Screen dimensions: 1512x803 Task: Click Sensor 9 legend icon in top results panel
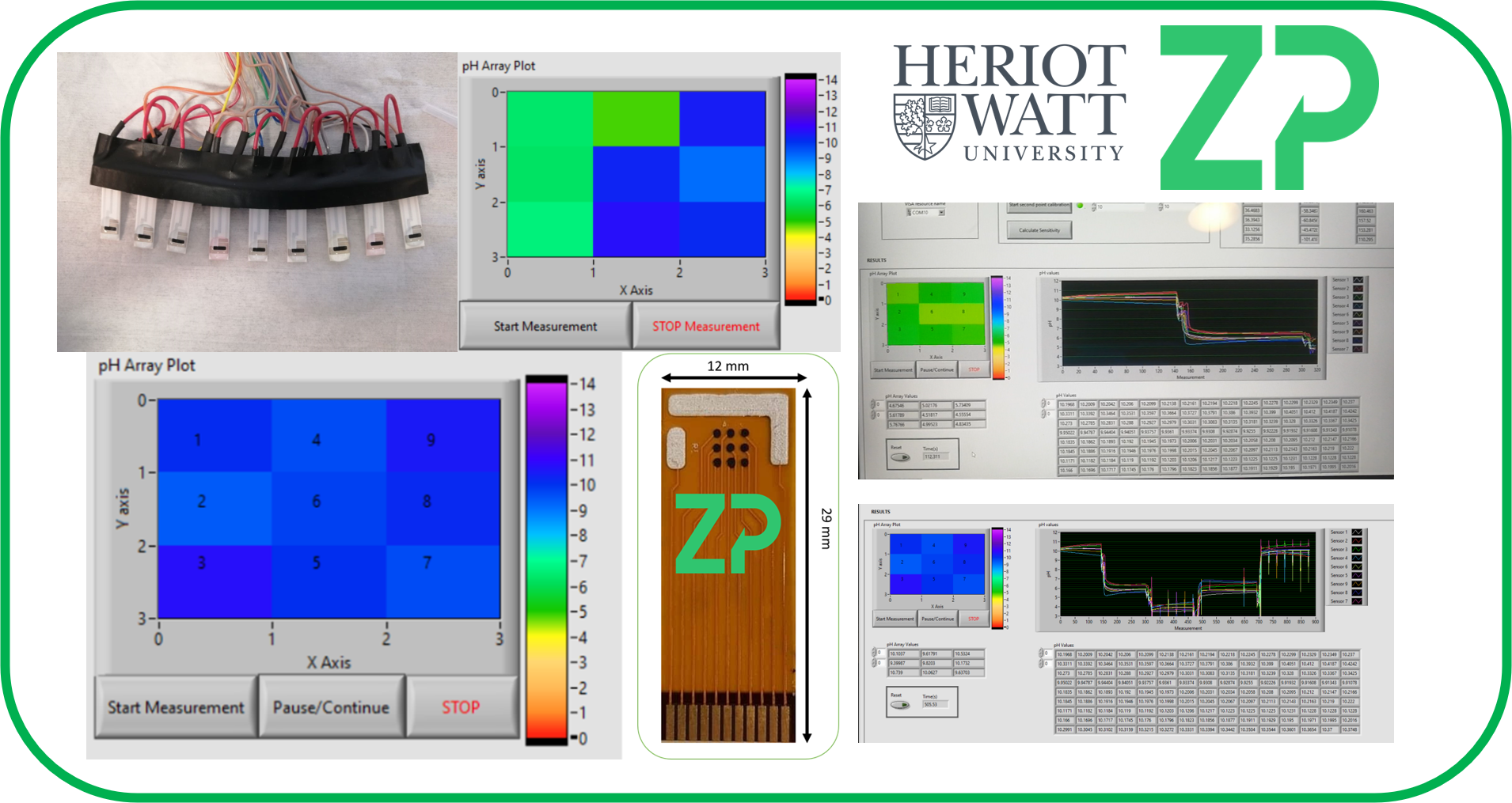point(1358,331)
